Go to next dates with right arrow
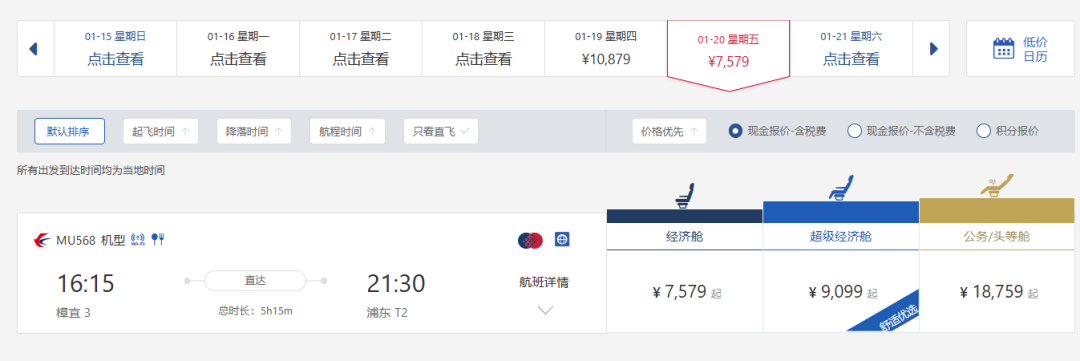The image size is (1080, 361). 934,49
